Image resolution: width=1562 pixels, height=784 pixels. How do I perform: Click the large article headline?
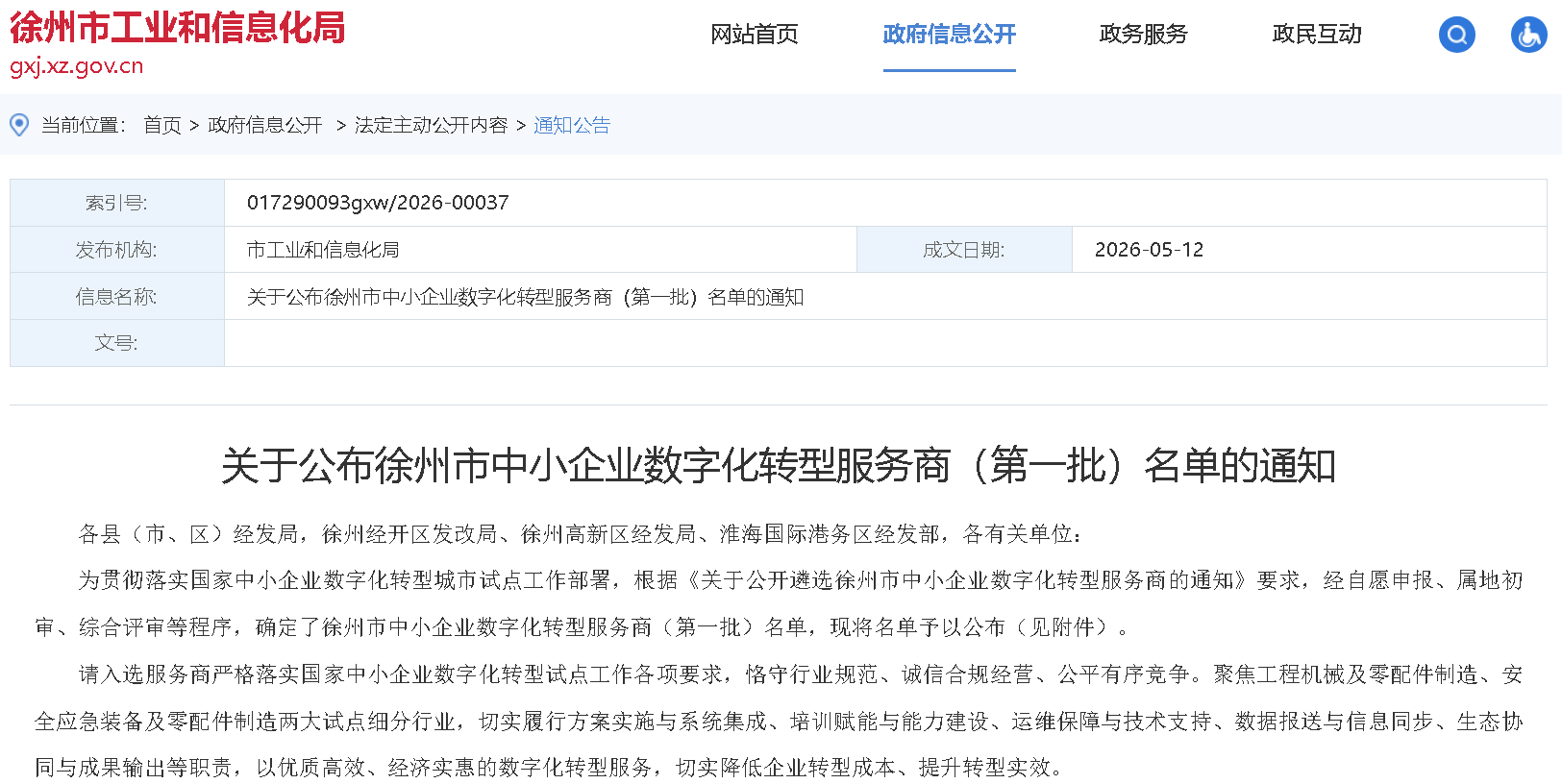[779, 466]
